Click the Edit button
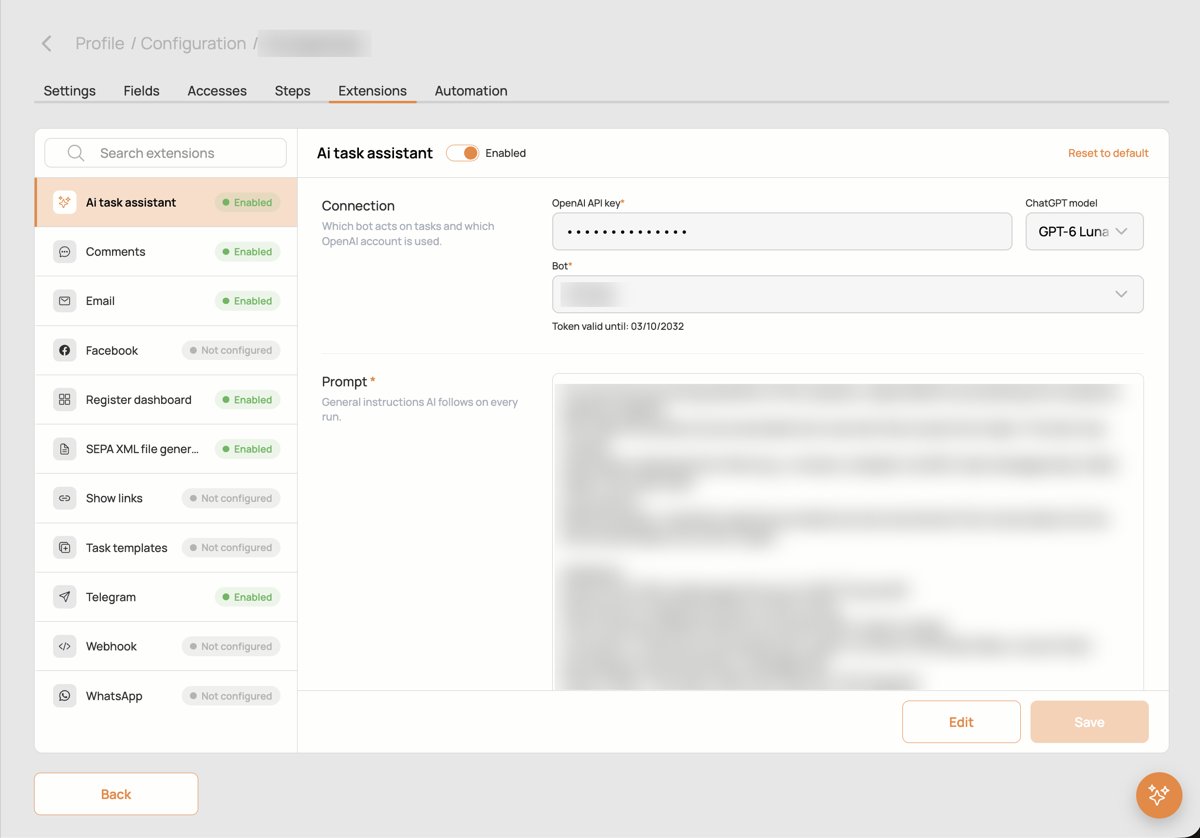 coord(961,722)
